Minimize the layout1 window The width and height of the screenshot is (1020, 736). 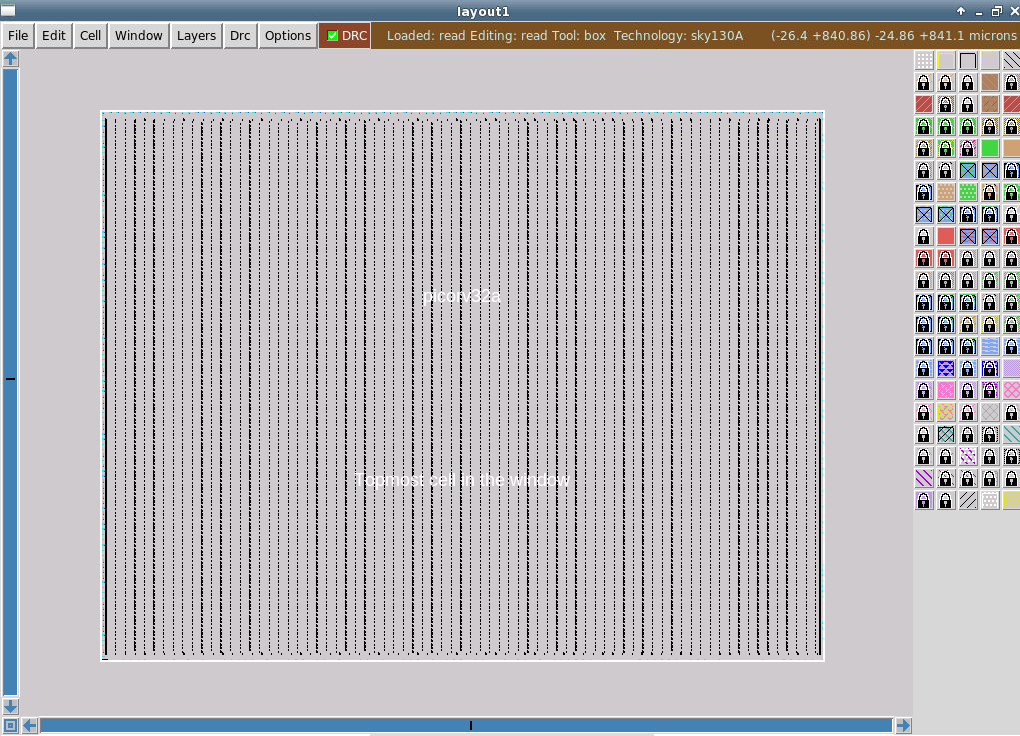978,12
